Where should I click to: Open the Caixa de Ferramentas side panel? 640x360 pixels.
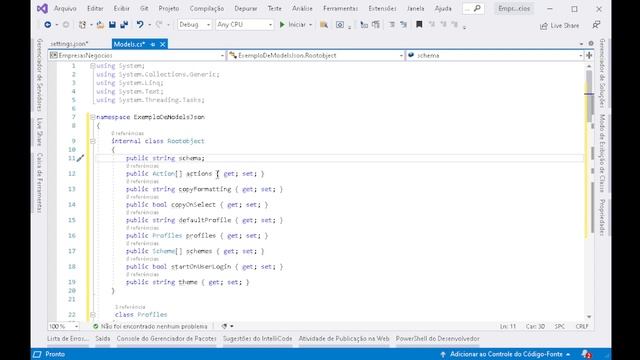click(40, 183)
